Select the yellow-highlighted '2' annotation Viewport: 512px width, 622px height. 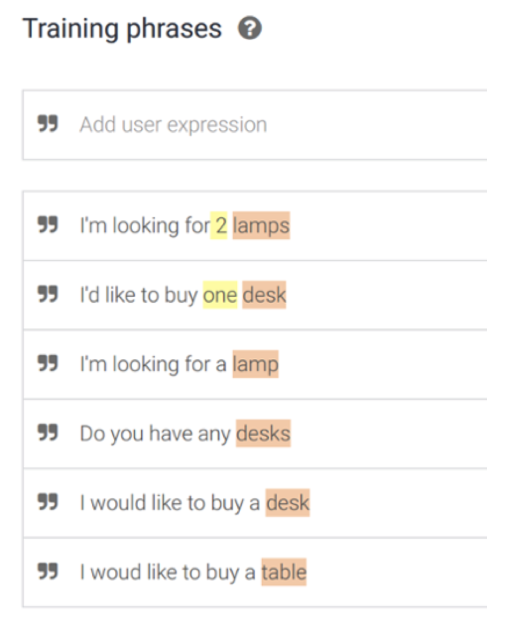(219, 225)
